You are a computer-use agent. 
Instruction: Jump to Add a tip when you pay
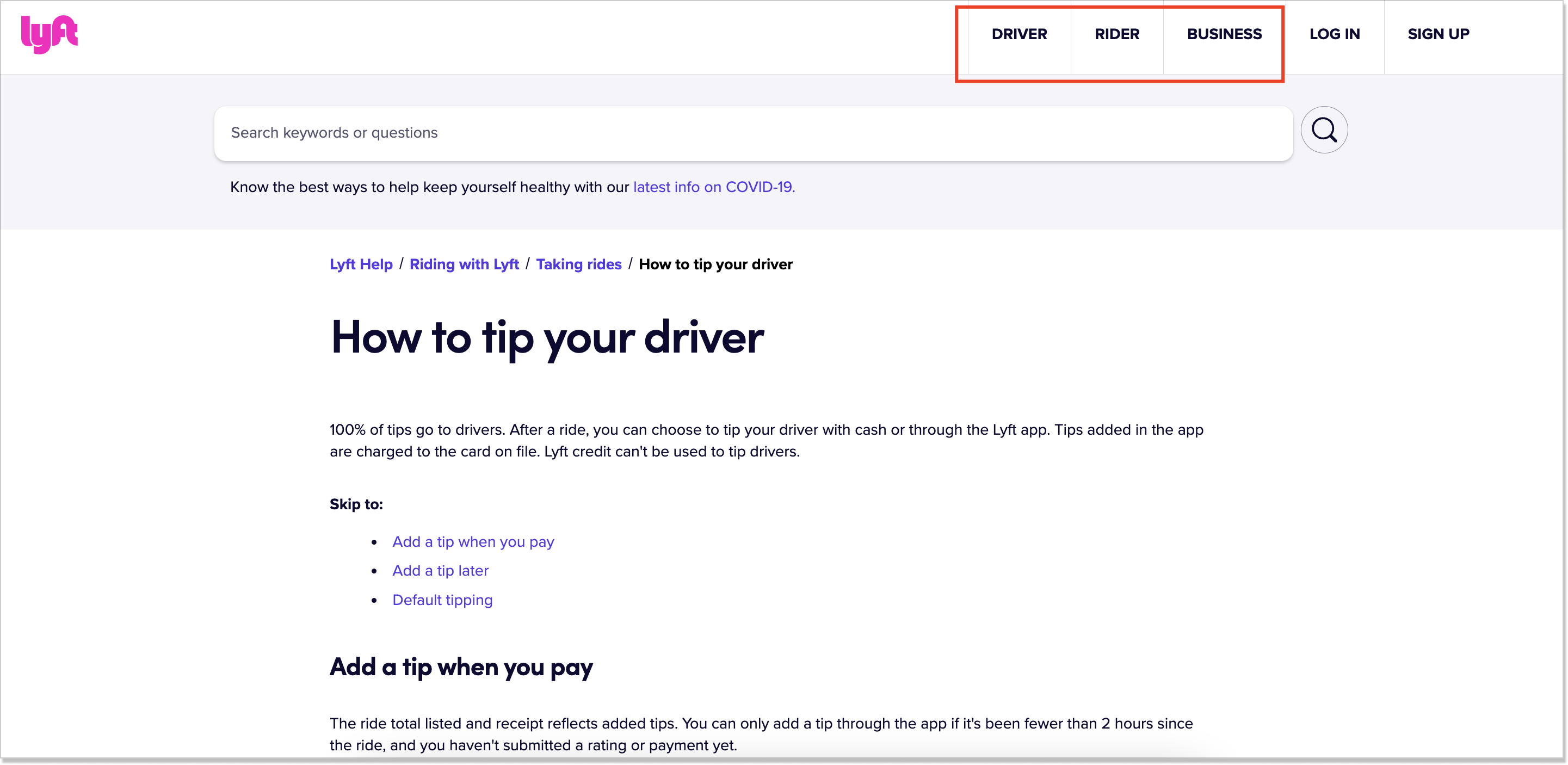point(473,542)
